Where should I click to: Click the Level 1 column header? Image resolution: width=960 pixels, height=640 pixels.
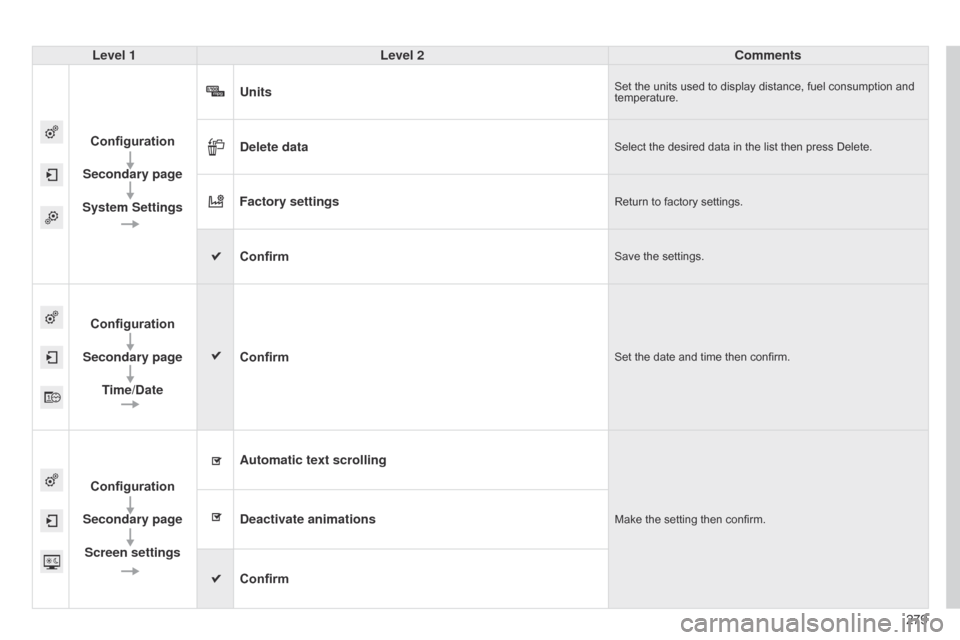point(114,55)
